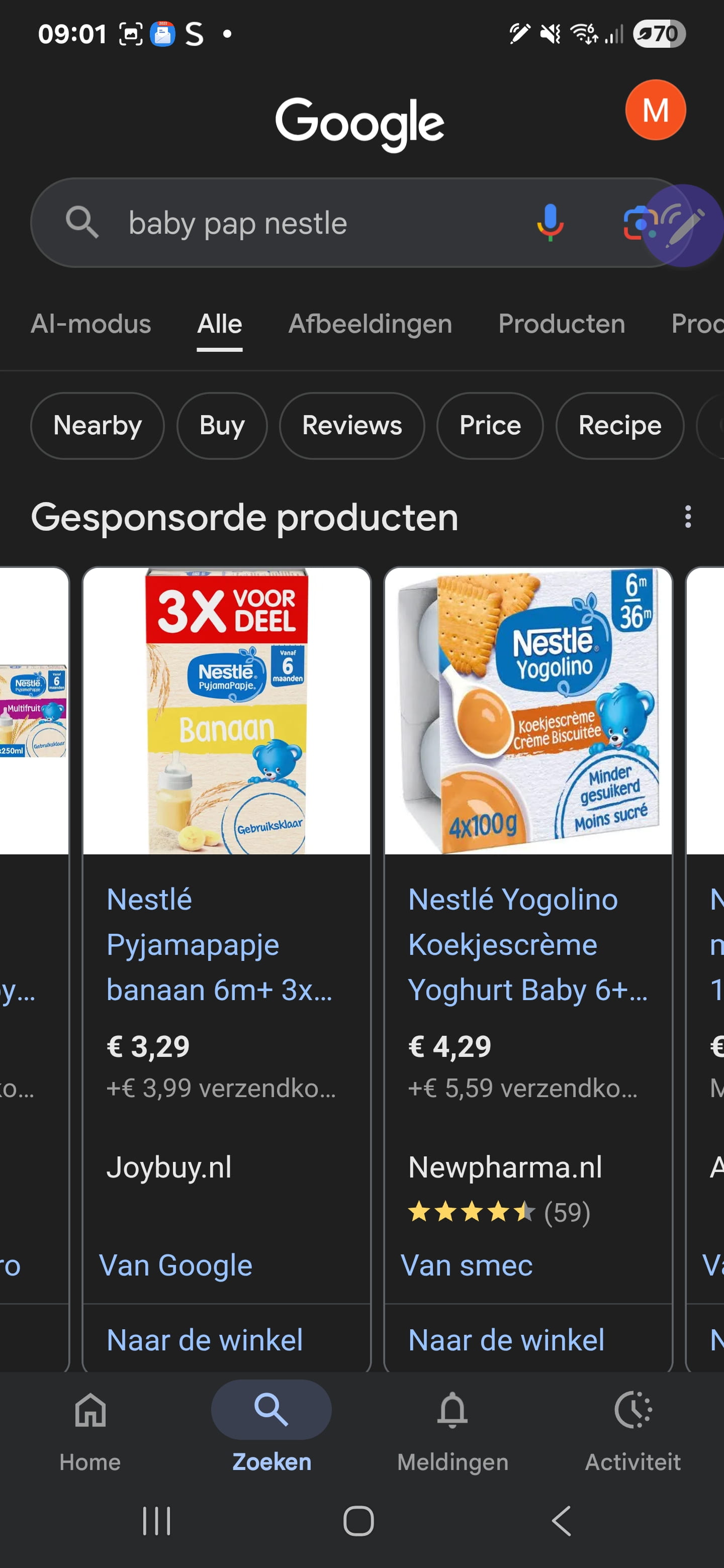This screenshot has height=1568, width=724.
Task: Open the AI-modus tab
Action: pos(90,324)
